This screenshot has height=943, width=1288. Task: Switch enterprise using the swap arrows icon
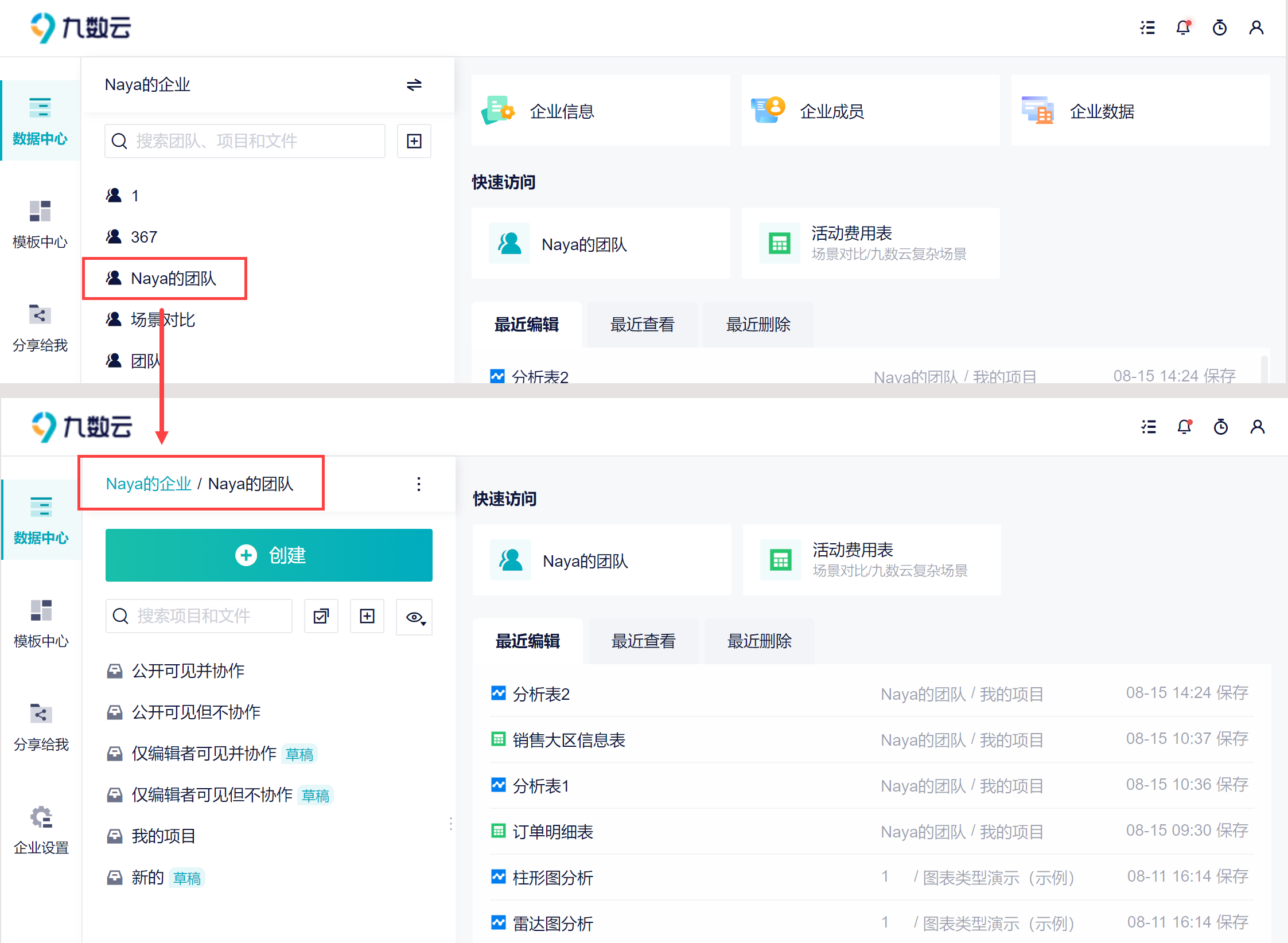(x=414, y=85)
